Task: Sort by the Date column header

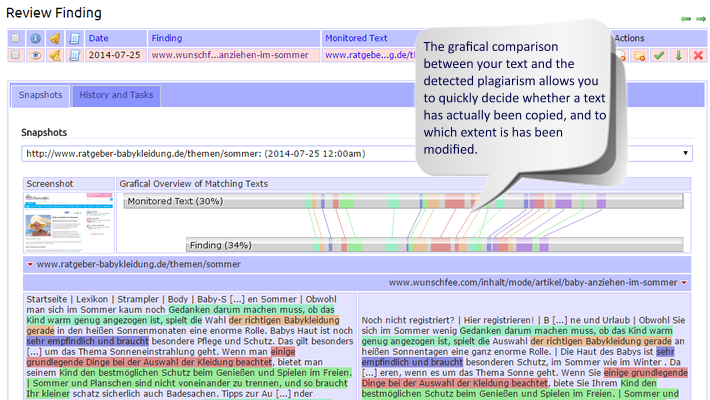Action: [98, 39]
